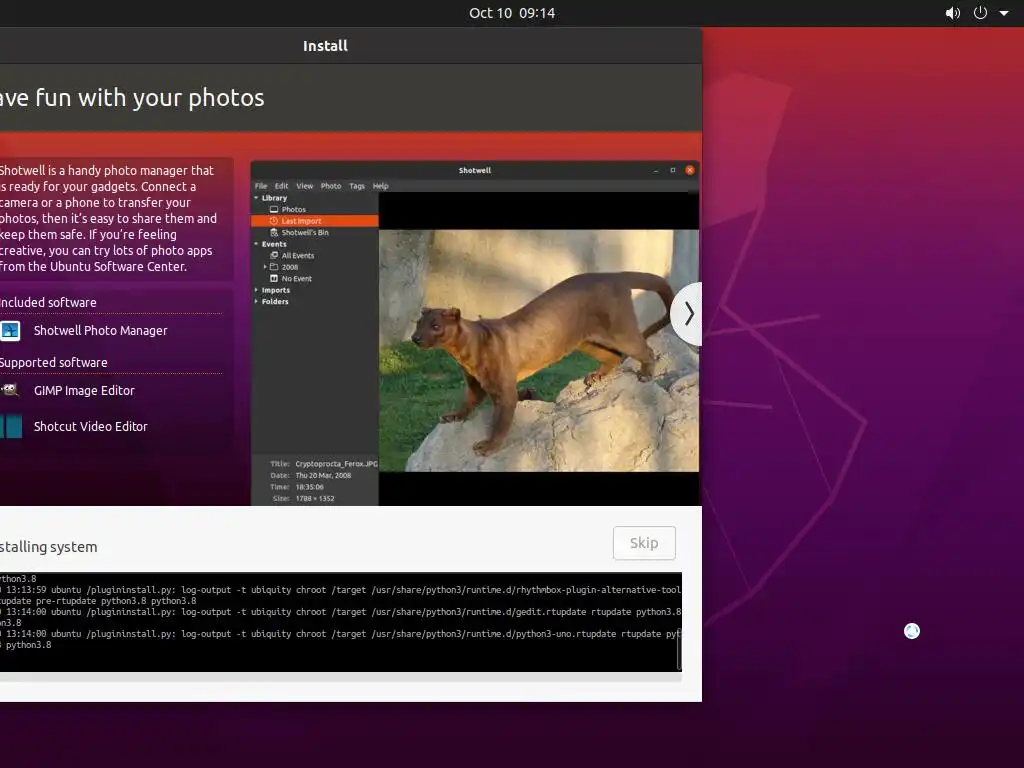This screenshot has width=1024, height=768.
Task: Click the Shotwell's Bin trash icon
Action: pos(274,232)
